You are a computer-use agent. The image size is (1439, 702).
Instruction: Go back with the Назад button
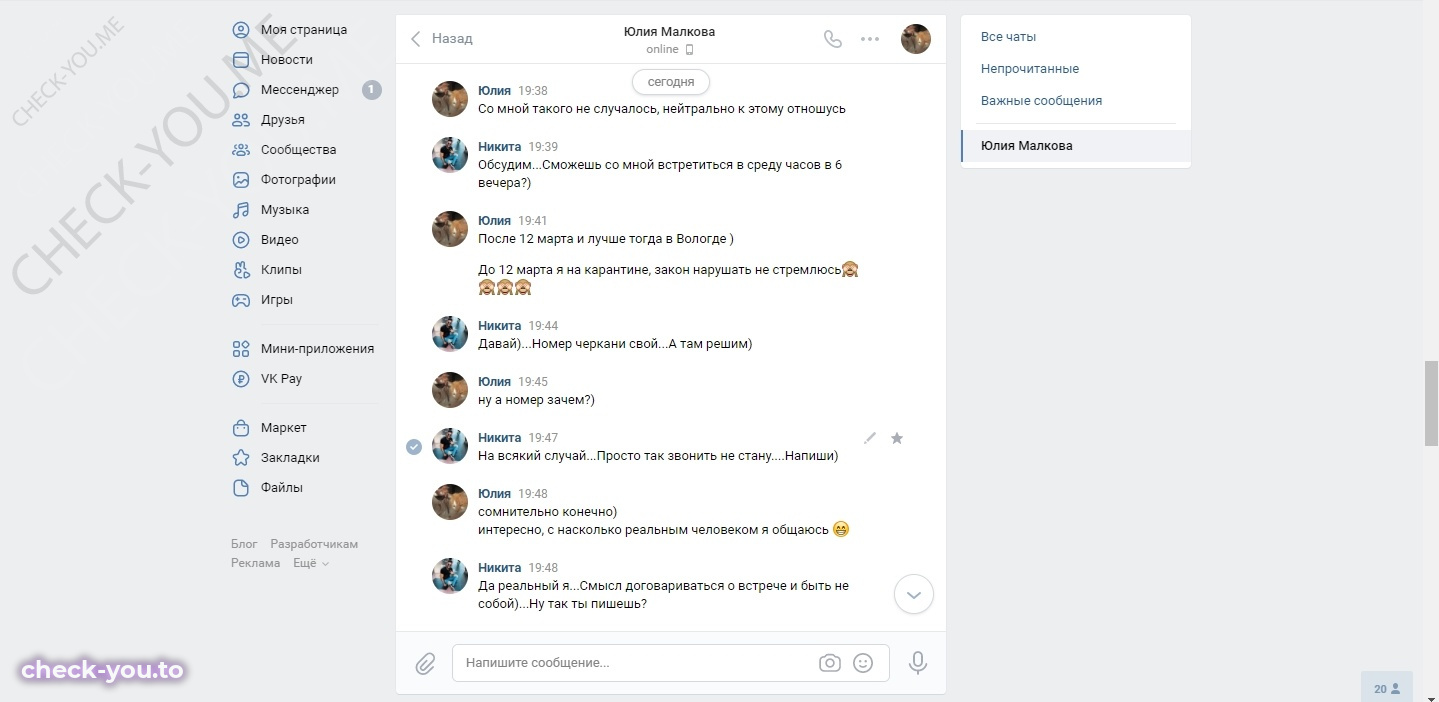click(x=441, y=39)
